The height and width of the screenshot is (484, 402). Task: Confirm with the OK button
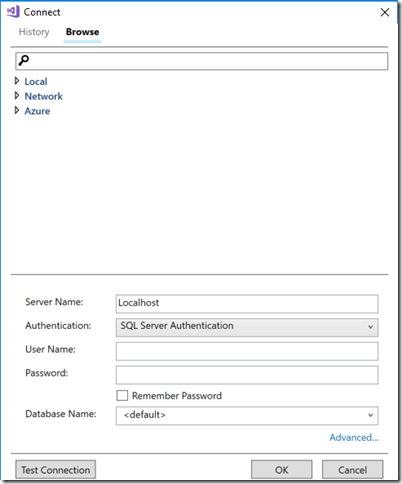[x=282, y=470]
